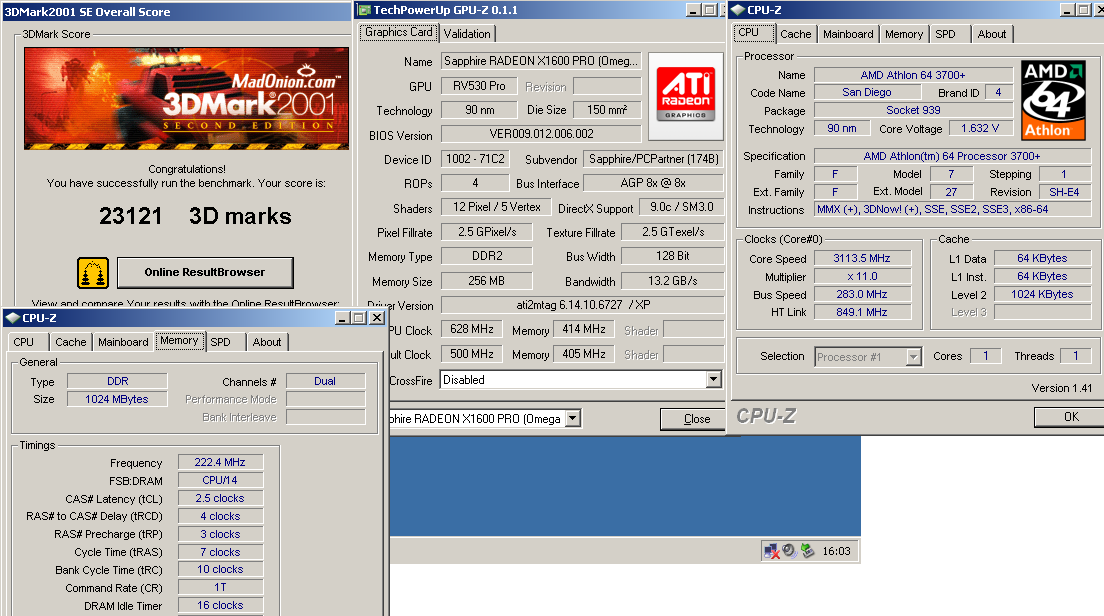This screenshot has width=1104, height=616.
Task: Click the Command Rate value 1T
Action: [220, 587]
